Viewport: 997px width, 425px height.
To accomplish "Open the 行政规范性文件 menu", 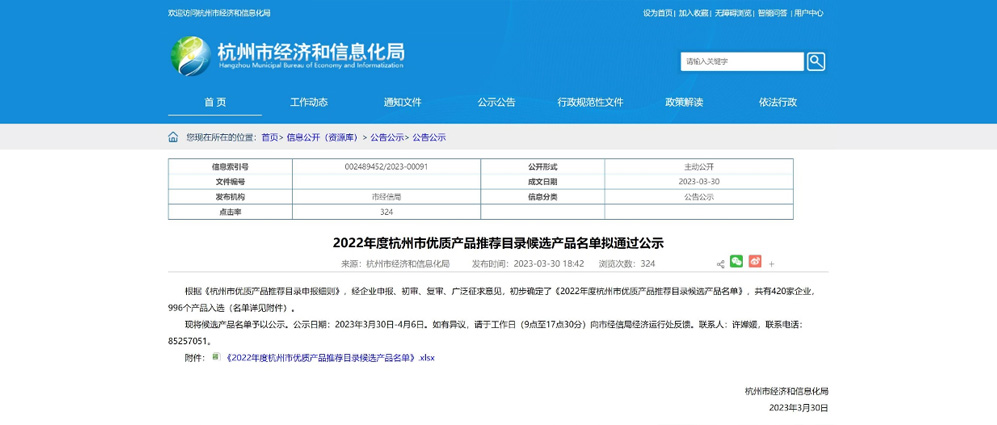I will (x=590, y=102).
